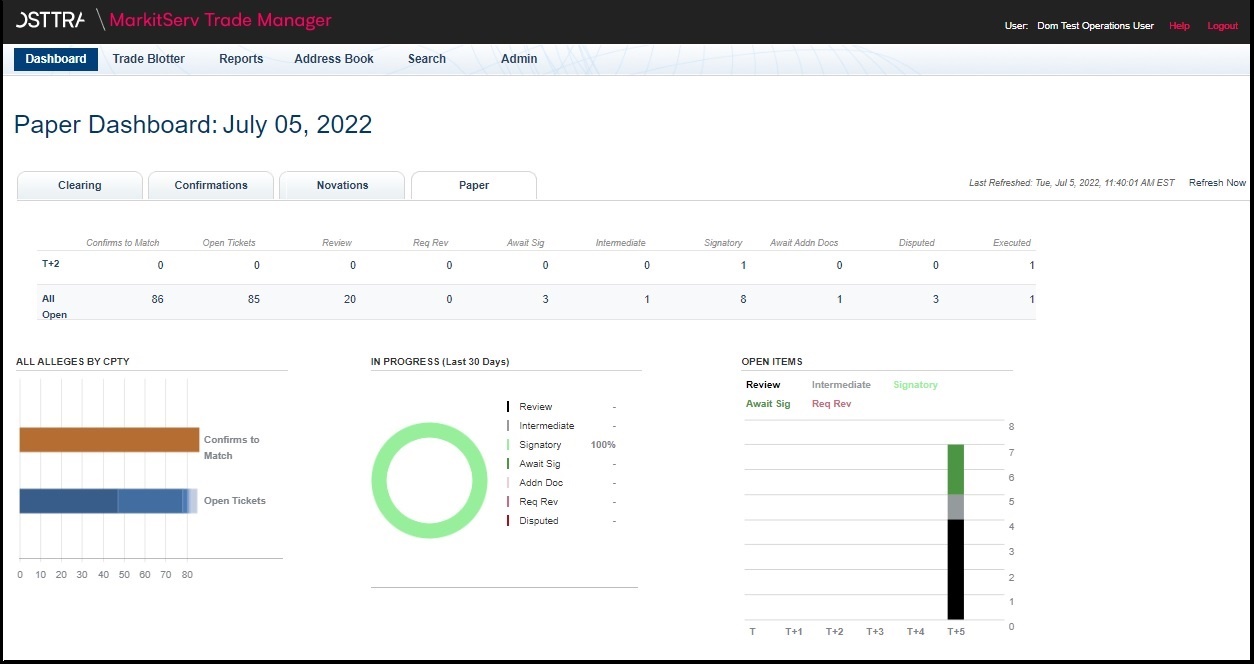Click the 100% Signatory value
This screenshot has width=1254, height=664.
coord(603,445)
